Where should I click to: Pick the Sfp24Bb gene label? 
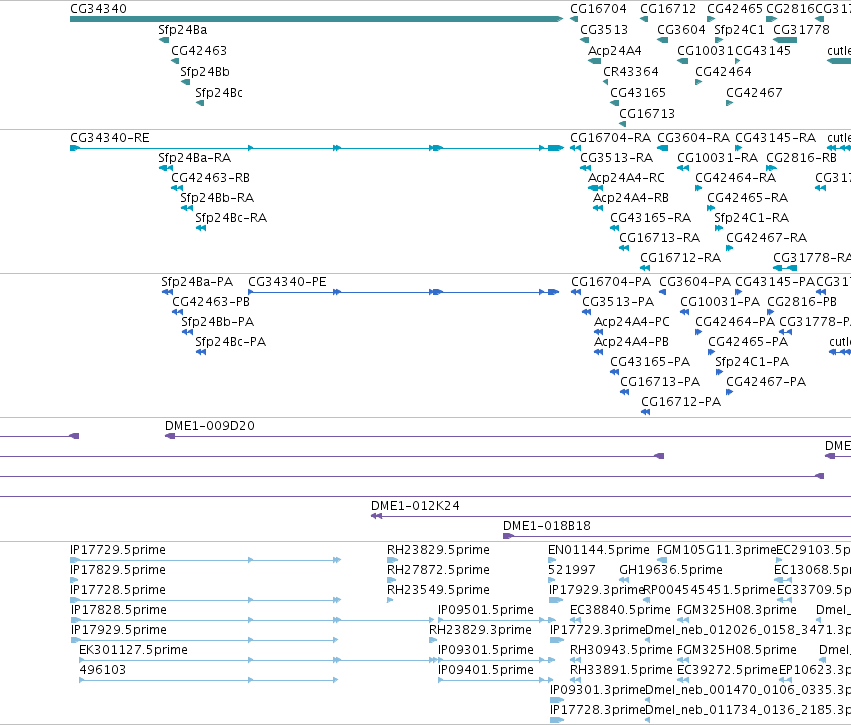(205, 72)
